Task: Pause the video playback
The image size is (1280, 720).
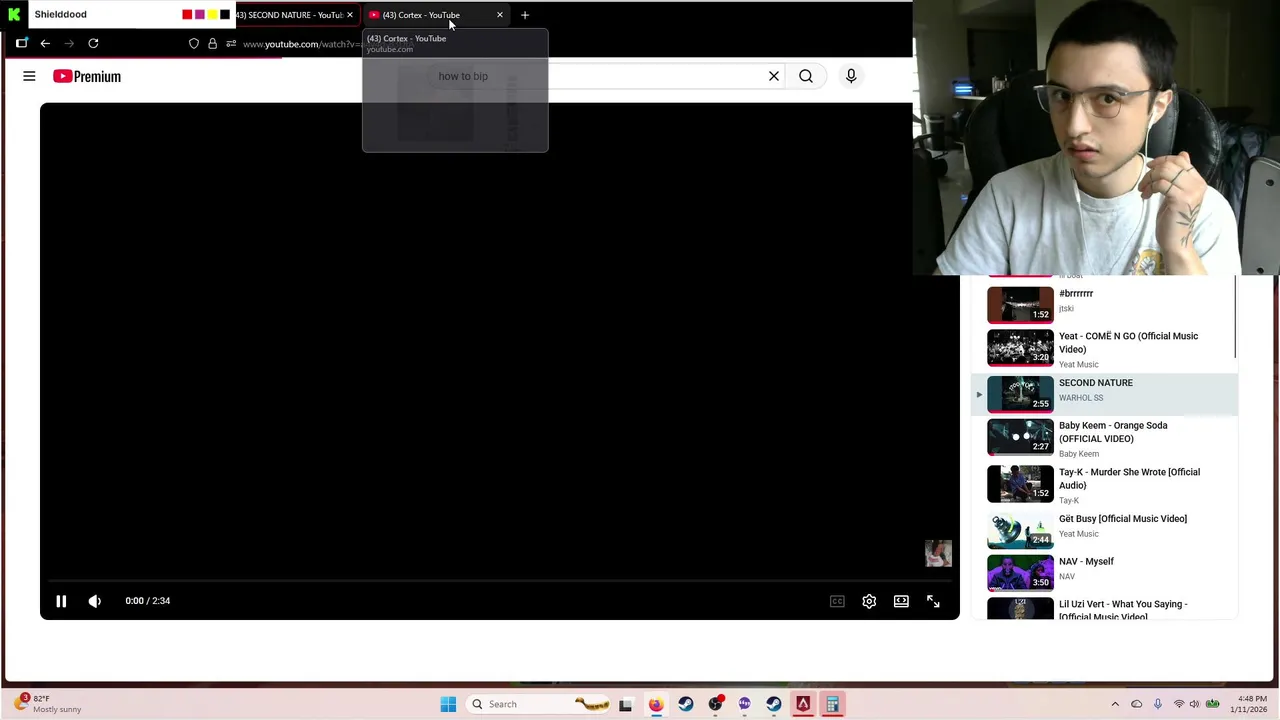Action: (61, 601)
